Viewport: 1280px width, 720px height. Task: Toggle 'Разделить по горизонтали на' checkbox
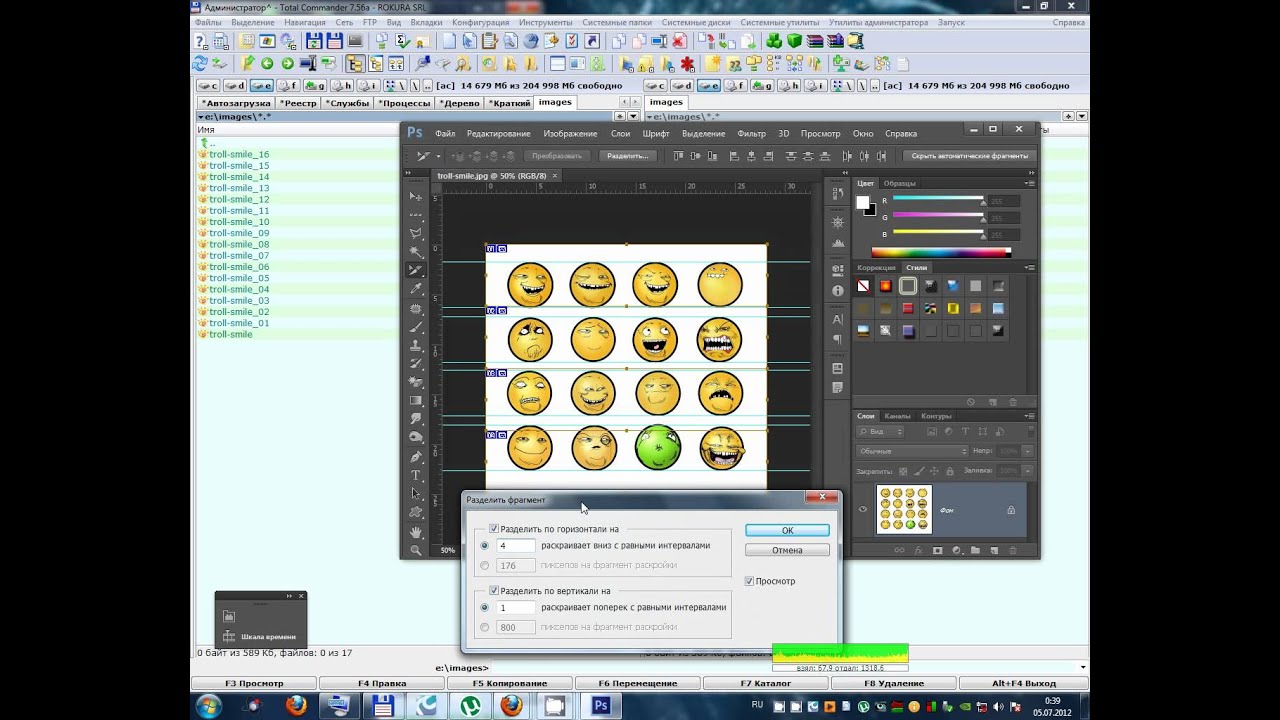(x=494, y=529)
